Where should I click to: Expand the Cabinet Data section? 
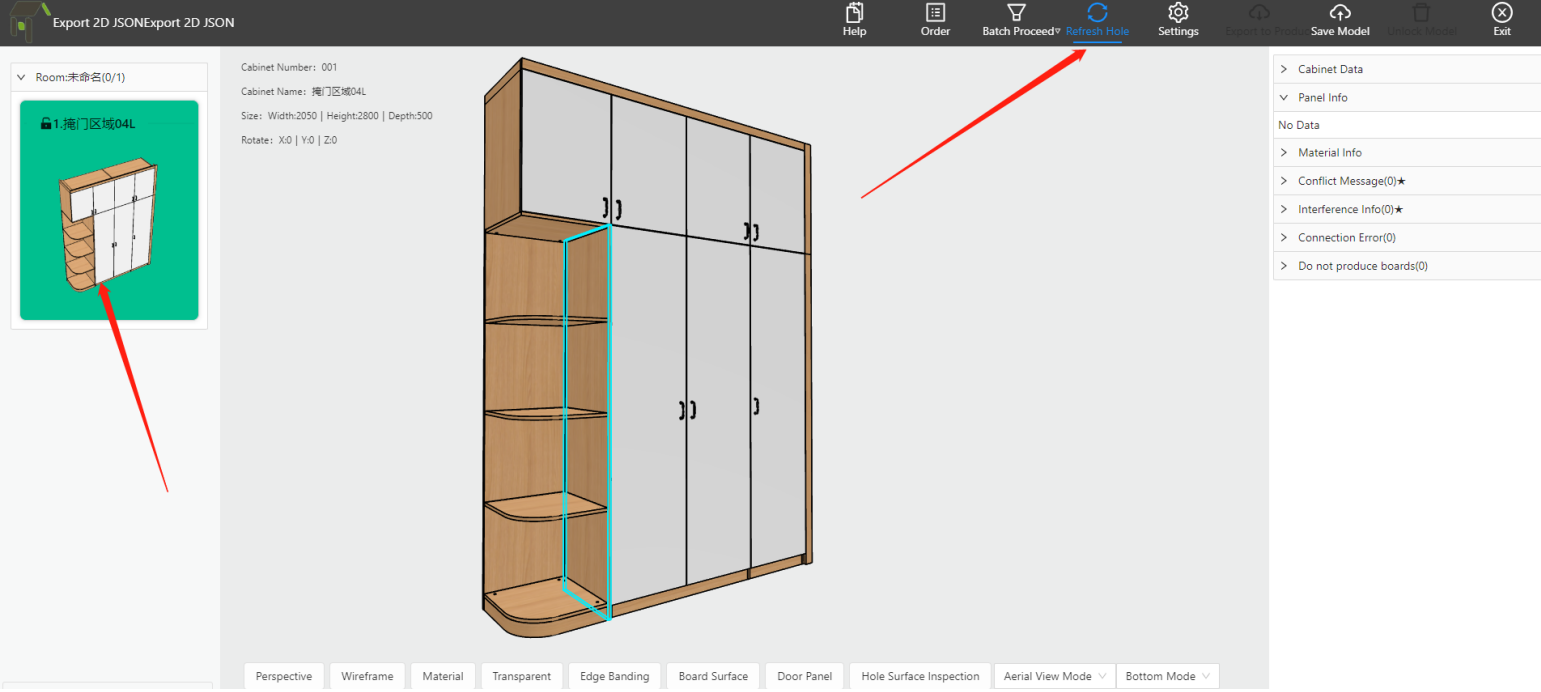click(x=1329, y=69)
